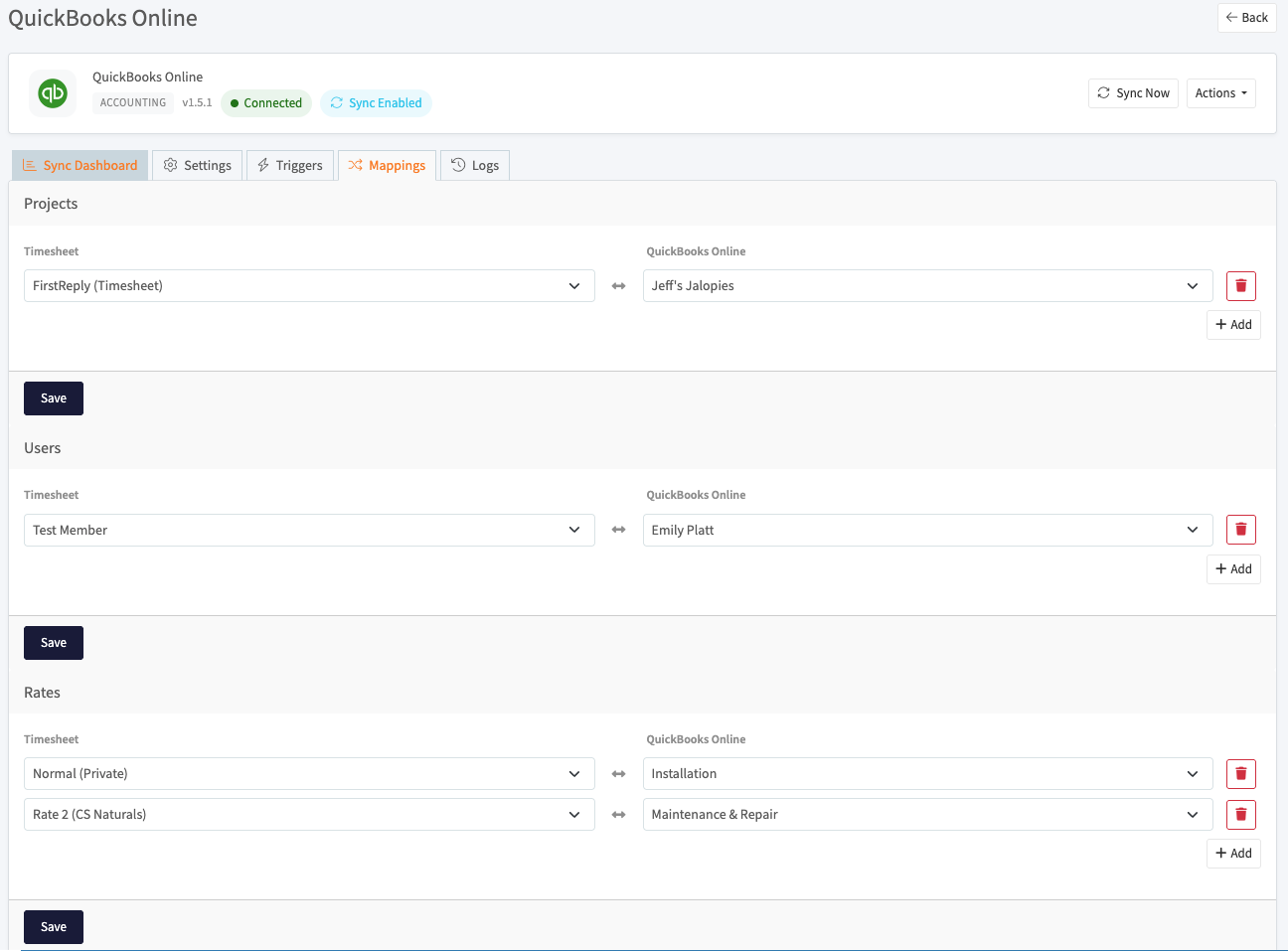The width and height of the screenshot is (1288, 951).
Task: Open the Logs tab
Action: click(x=475, y=165)
